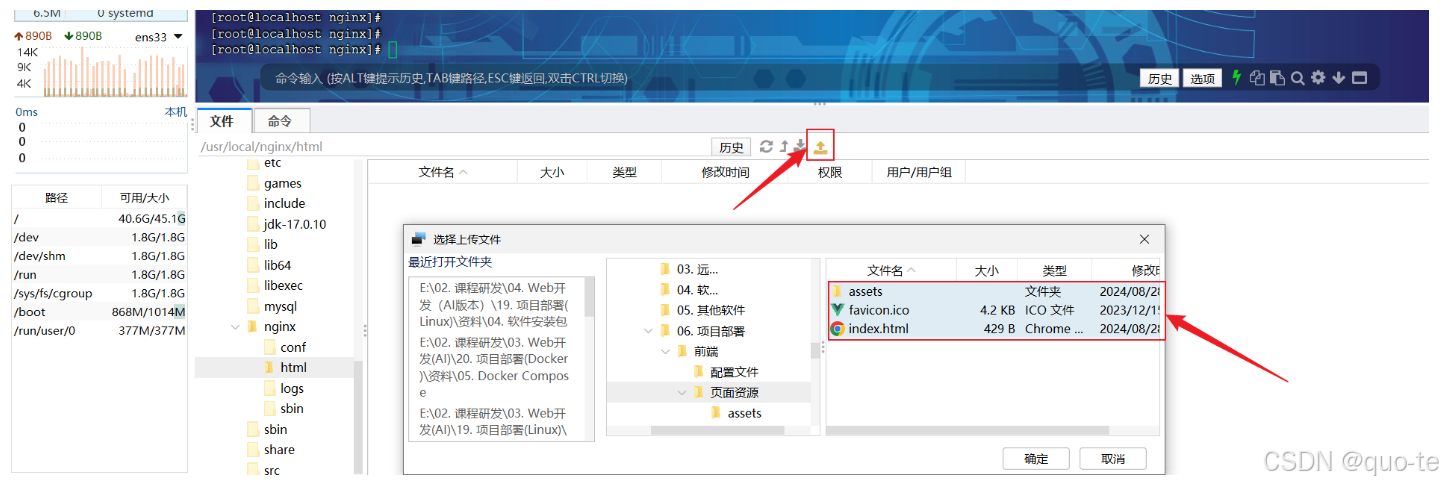Sort upload dialog files by 大小 column

coord(986,270)
